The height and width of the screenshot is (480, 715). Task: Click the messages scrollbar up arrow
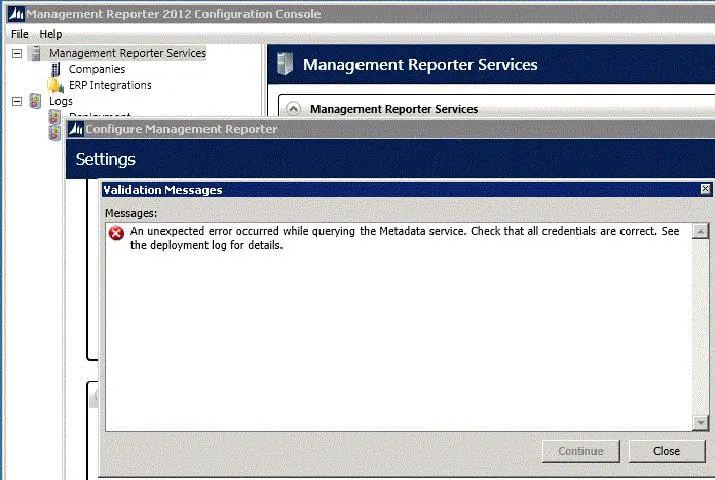point(700,231)
